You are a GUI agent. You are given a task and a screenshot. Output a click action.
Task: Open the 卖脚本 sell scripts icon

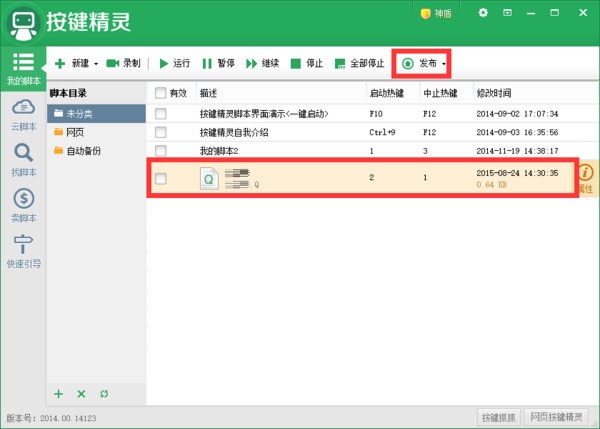point(22,204)
